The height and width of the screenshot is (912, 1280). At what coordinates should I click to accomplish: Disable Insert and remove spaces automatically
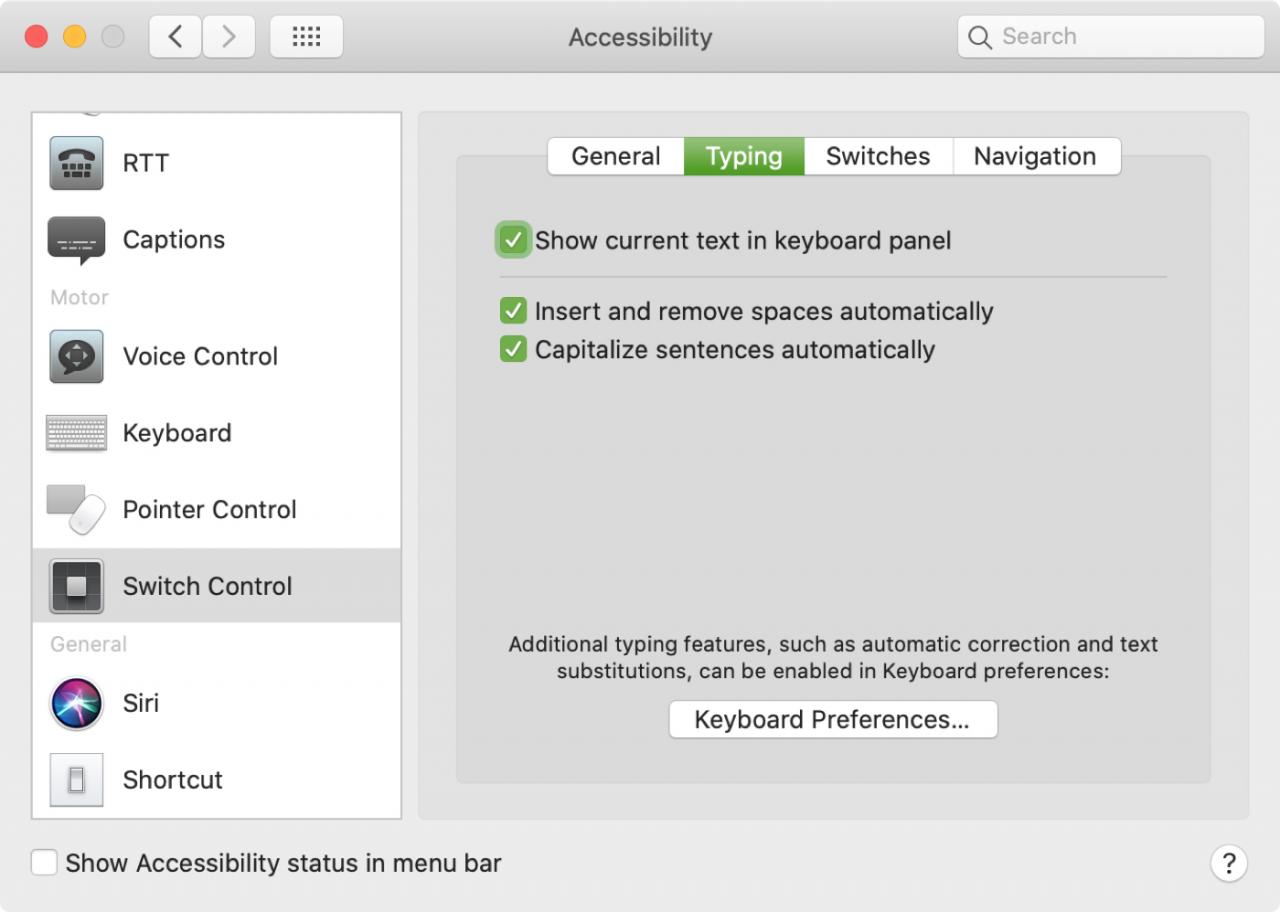point(513,311)
